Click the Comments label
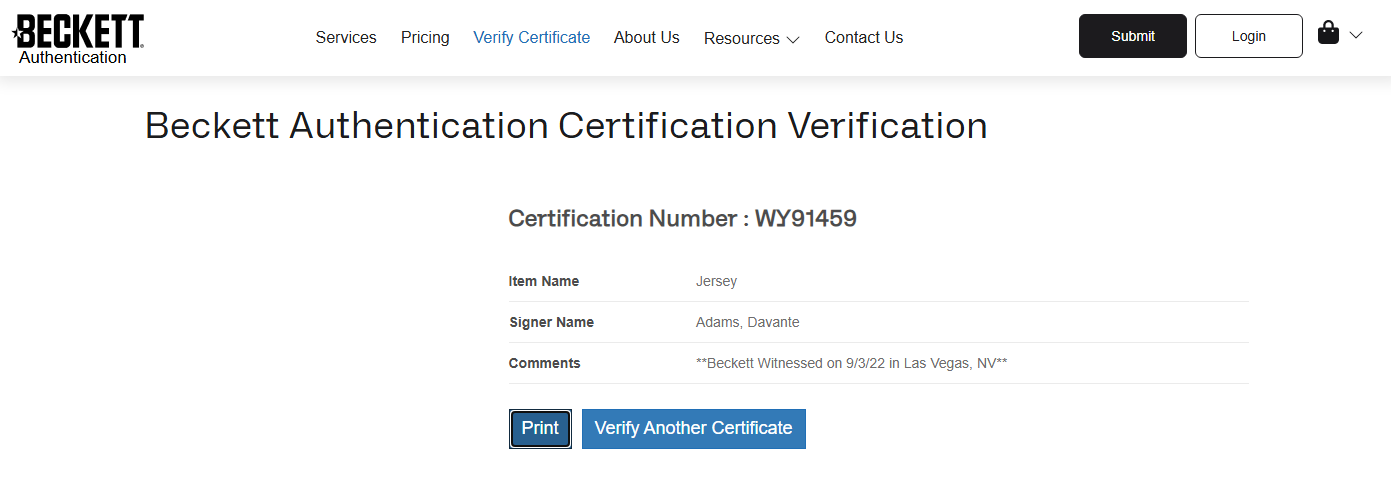1391x479 pixels. coord(544,363)
